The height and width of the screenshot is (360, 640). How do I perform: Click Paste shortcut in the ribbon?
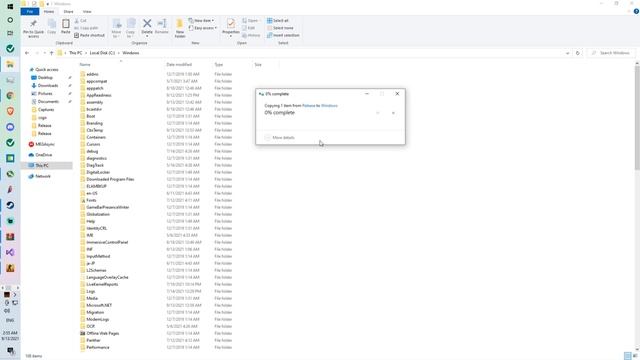tap(89, 36)
